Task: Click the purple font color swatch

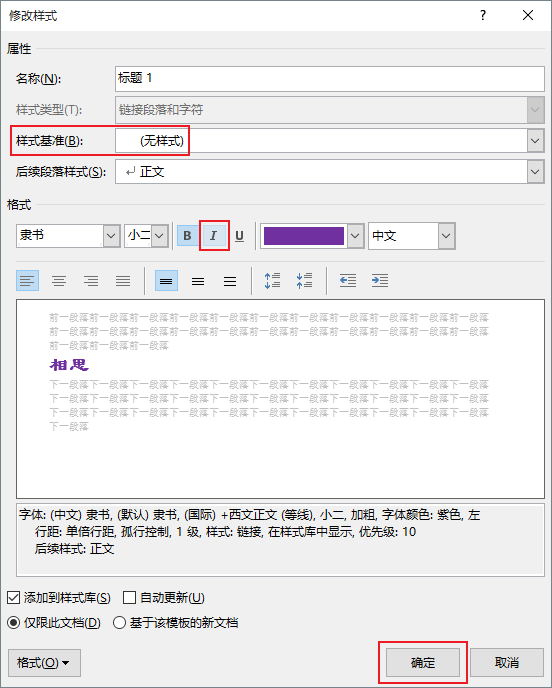Action: pos(304,236)
